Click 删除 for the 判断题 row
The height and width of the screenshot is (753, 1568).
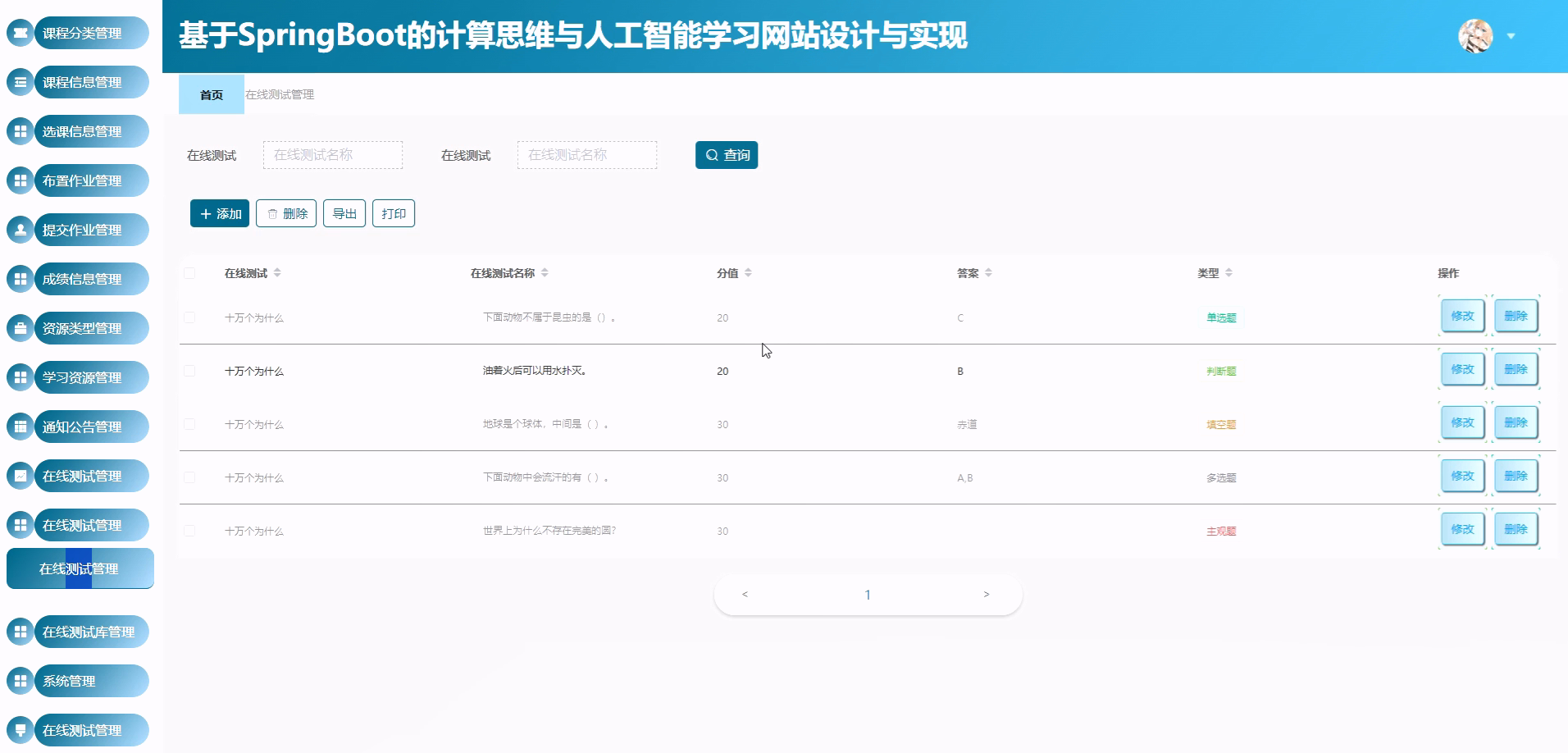point(1516,369)
